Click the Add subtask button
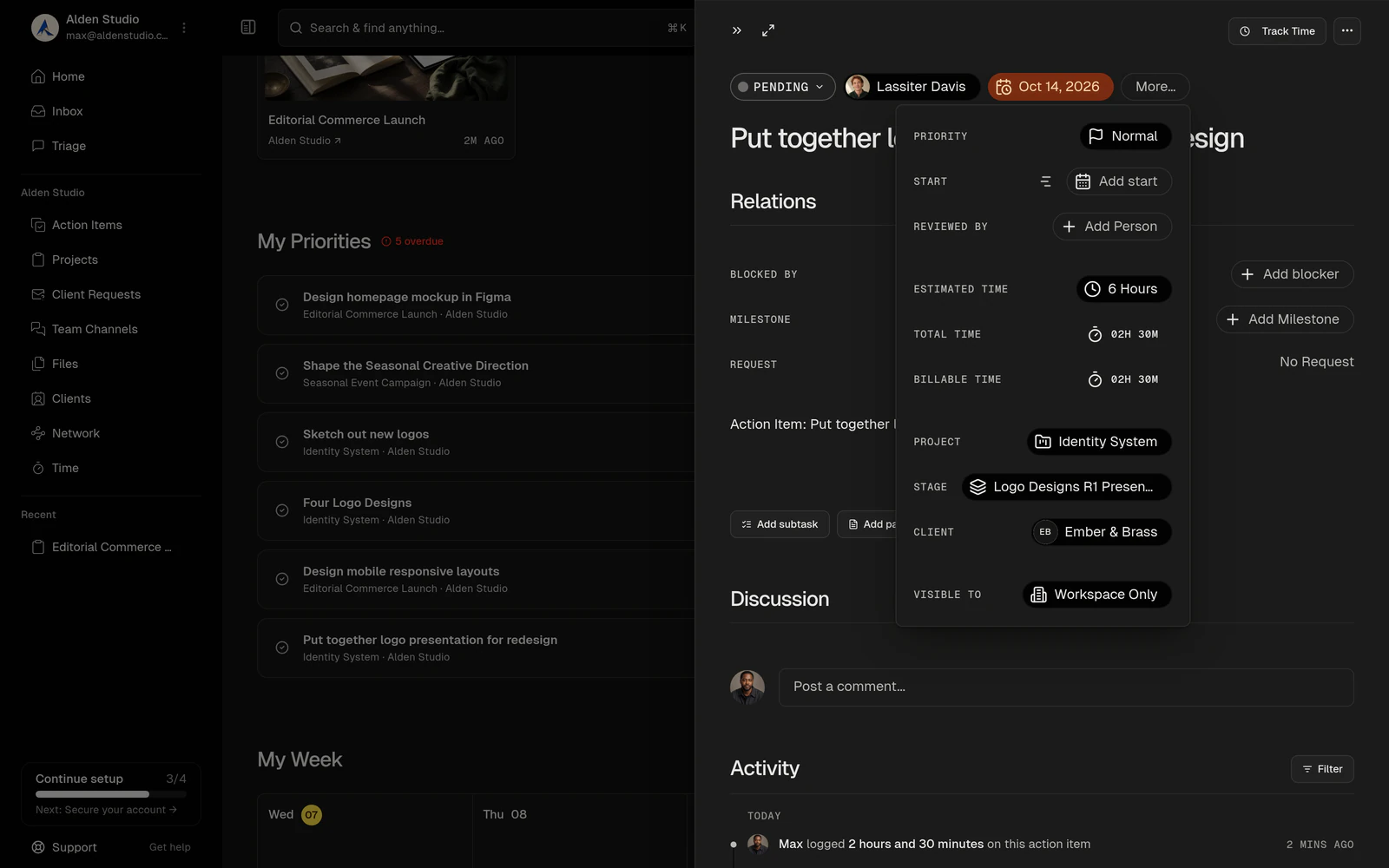The width and height of the screenshot is (1389, 868). click(x=780, y=524)
